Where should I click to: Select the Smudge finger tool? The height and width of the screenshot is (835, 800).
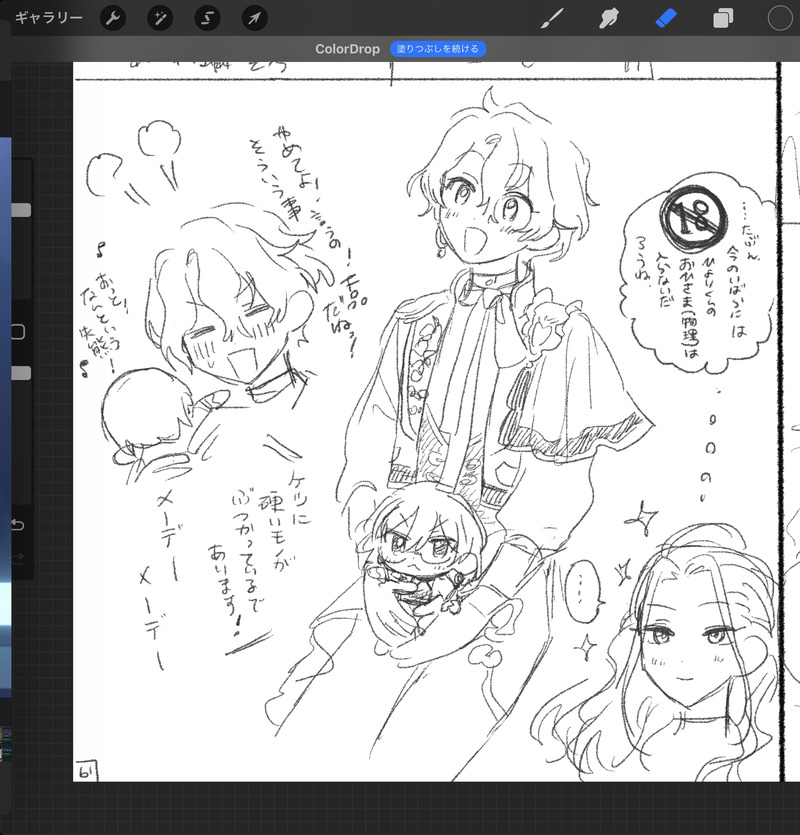tap(609, 19)
